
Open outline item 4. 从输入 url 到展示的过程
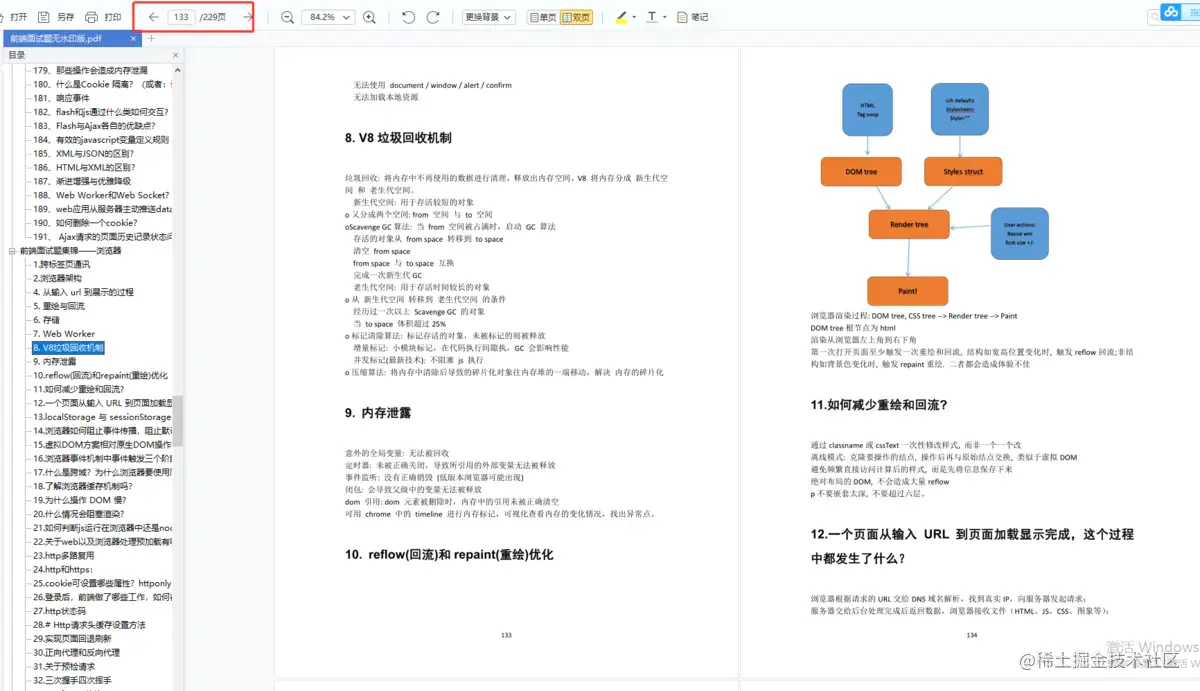[83, 292]
